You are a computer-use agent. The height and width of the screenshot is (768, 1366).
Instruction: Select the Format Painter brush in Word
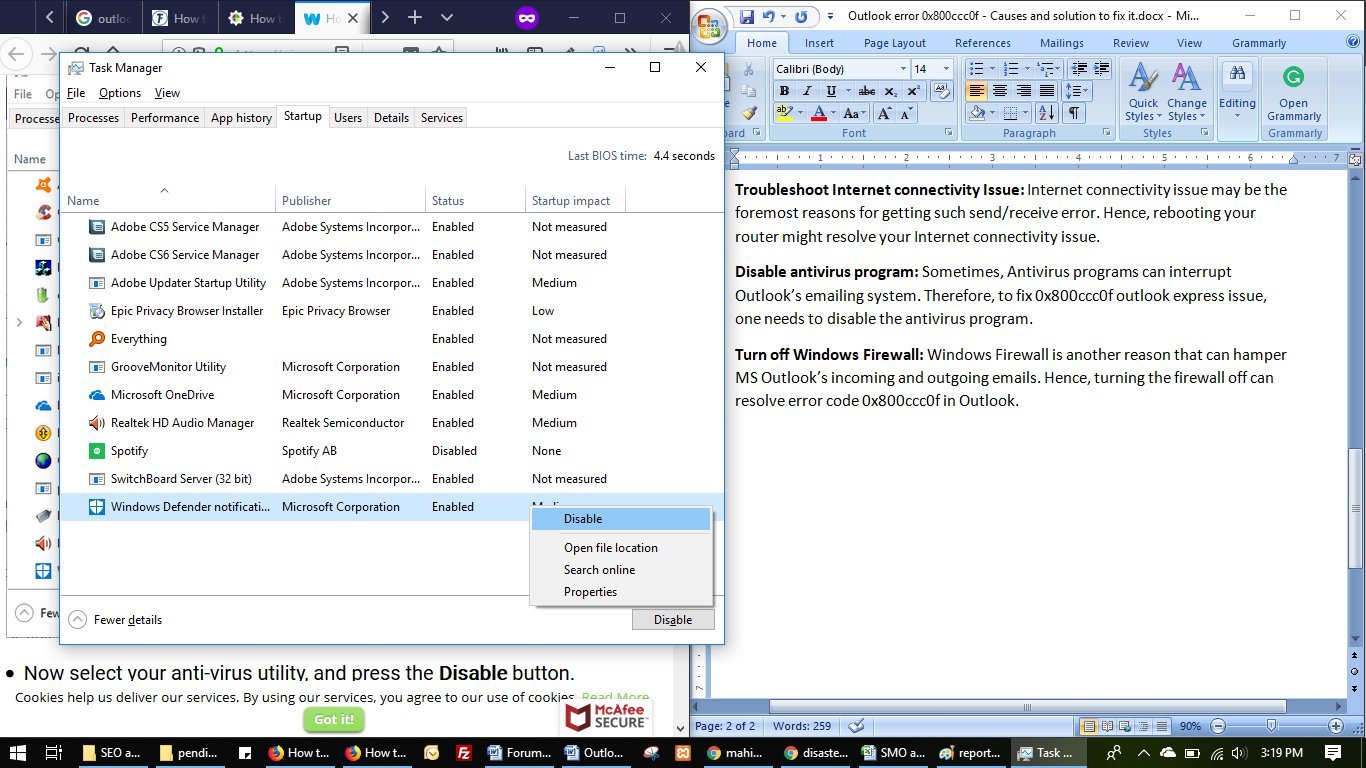pyautogui.click(x=749, y=113)
